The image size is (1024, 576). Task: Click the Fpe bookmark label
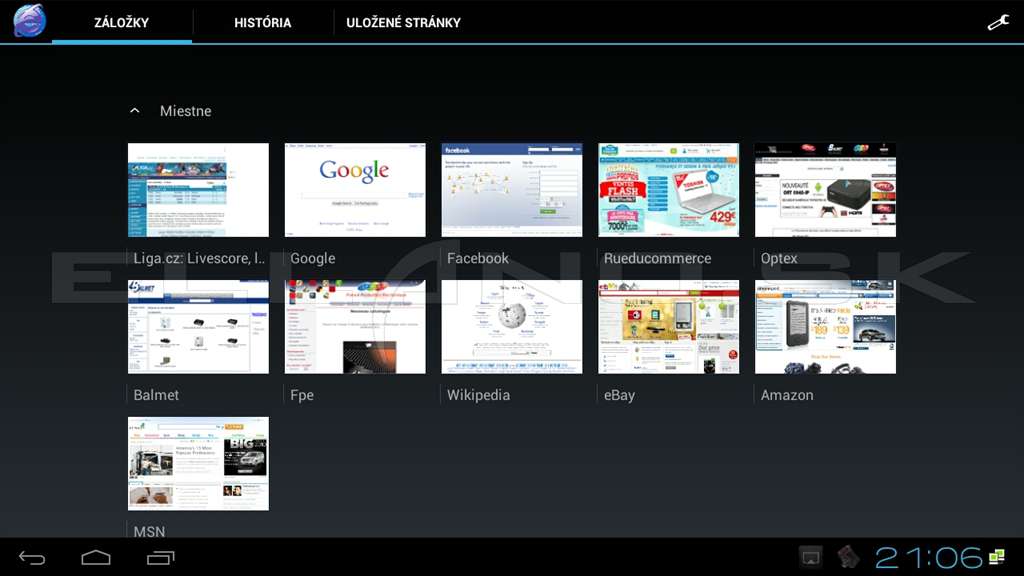[302, 395]
